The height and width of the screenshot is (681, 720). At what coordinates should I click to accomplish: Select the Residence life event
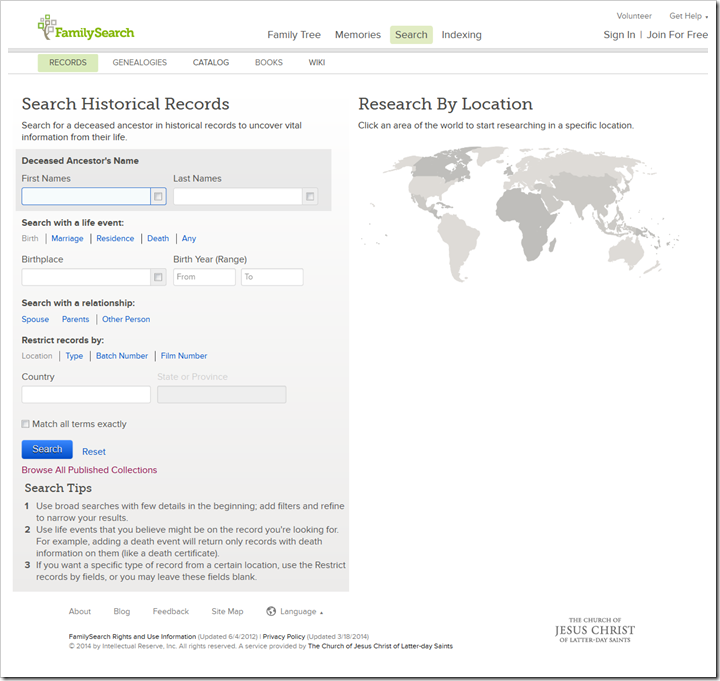pos(115,238)
